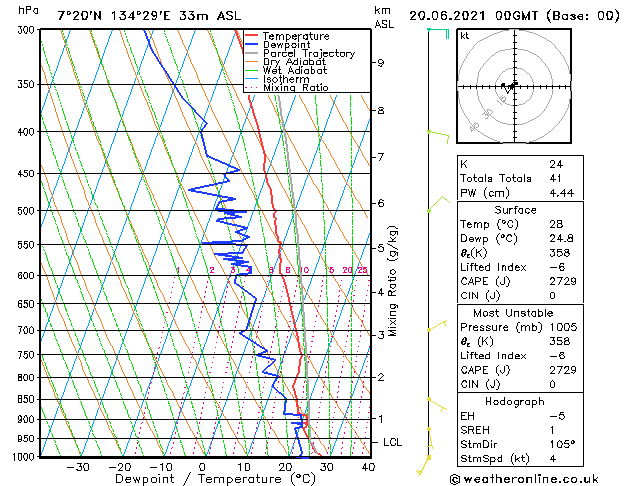Click the 'Dewpoint / Temperature (°C)' axis title
The height and width of the screenshot is (486, 629).
[215, 479]
